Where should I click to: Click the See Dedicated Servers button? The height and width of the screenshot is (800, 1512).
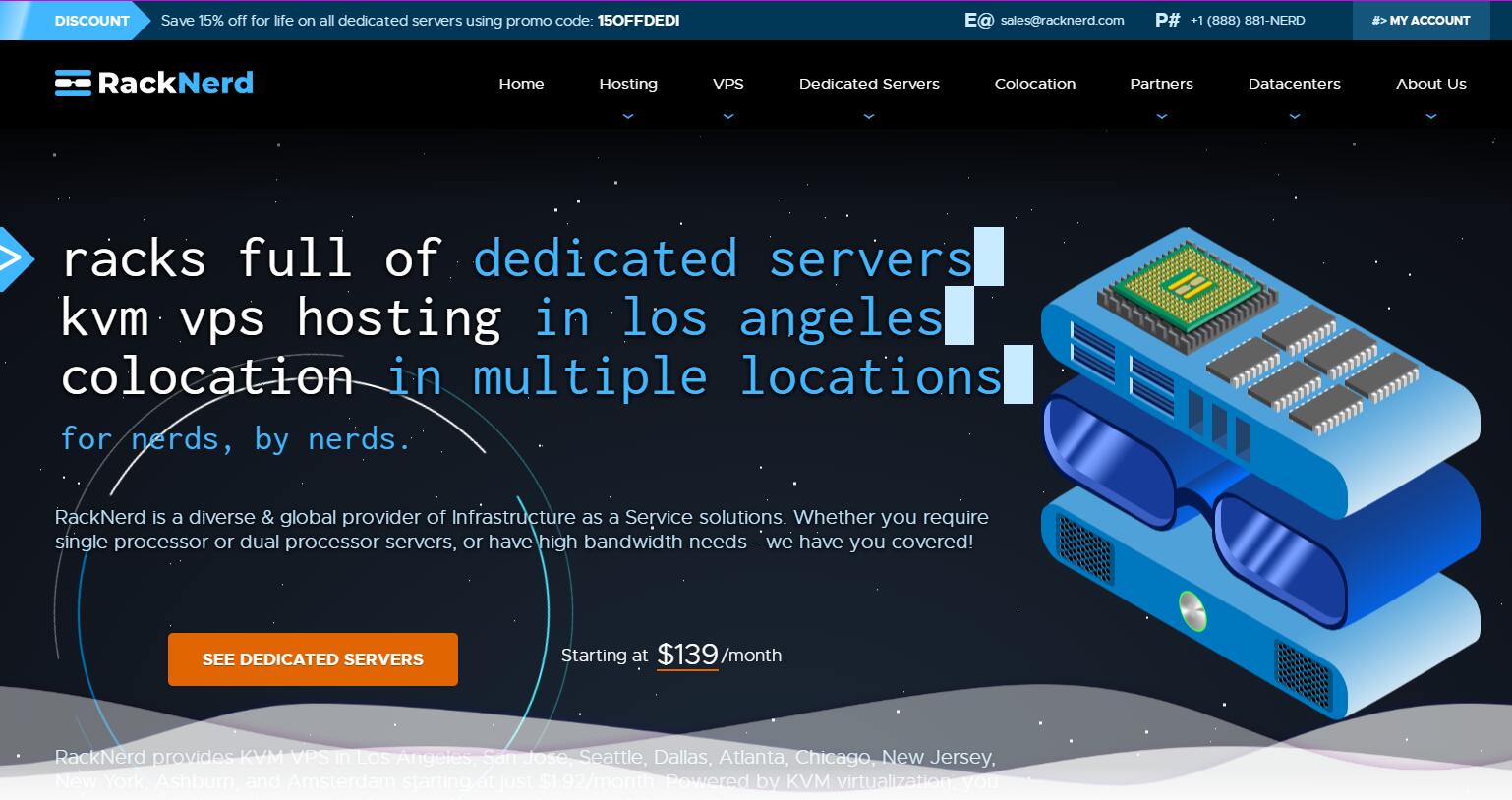pyautogui.click(x=313, y=659)
